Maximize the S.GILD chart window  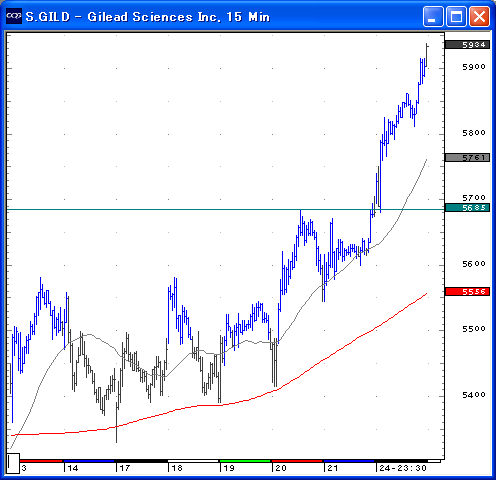click(456, 16)
